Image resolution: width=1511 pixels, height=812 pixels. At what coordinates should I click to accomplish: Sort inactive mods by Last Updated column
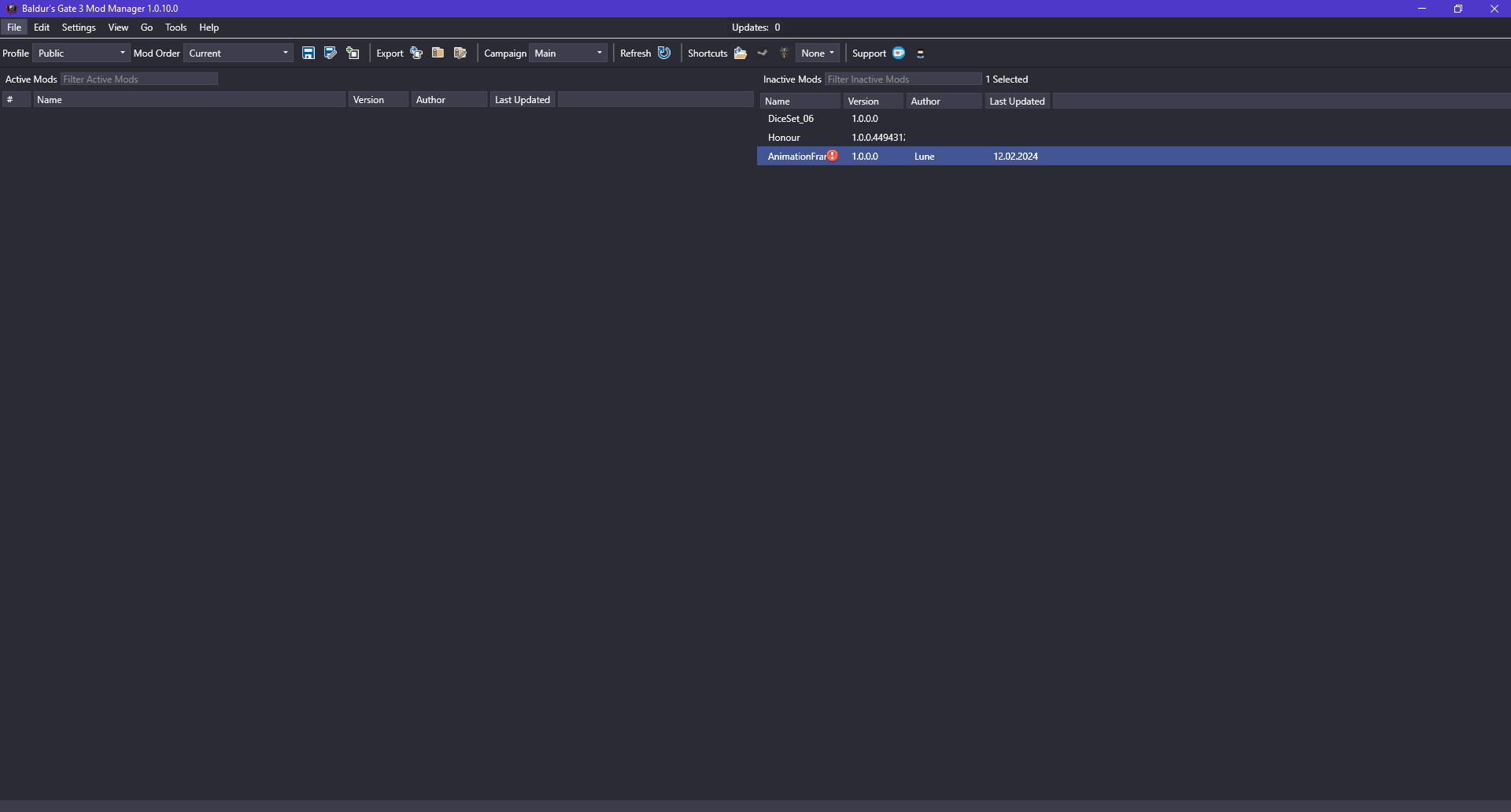1018,101
